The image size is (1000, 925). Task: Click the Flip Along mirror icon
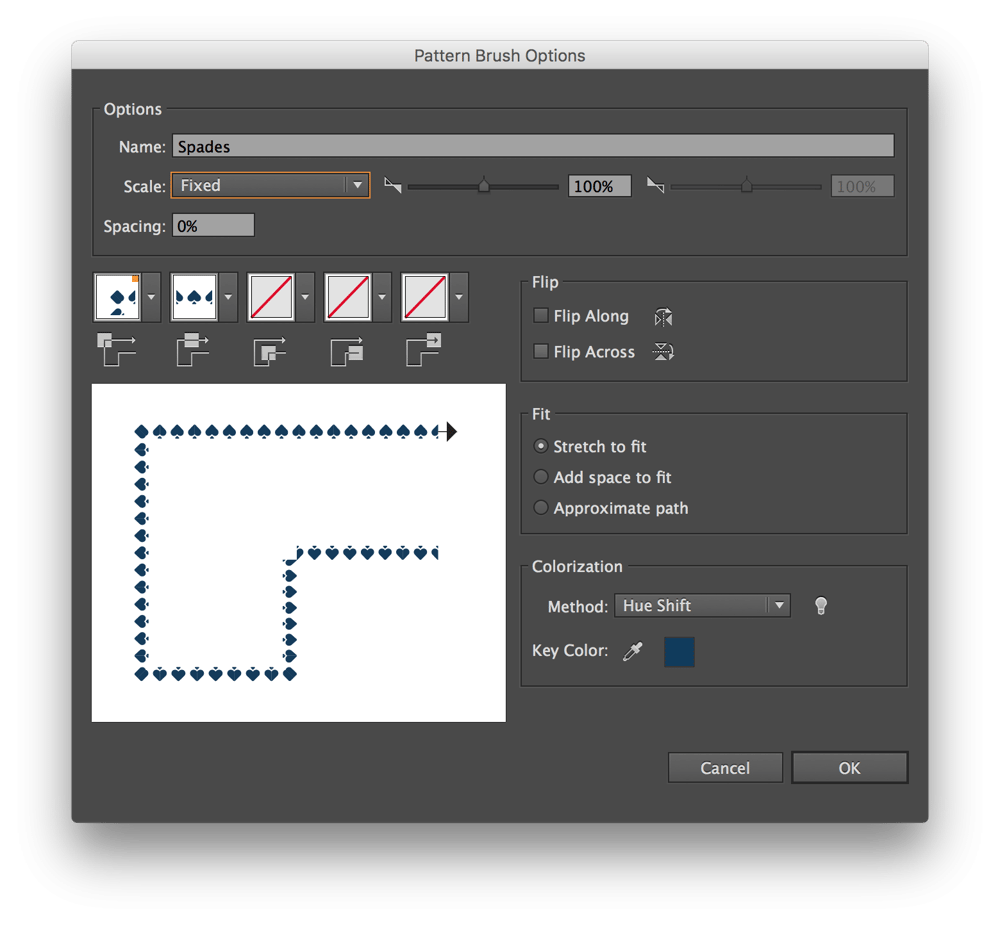click(x=663, y=317)
